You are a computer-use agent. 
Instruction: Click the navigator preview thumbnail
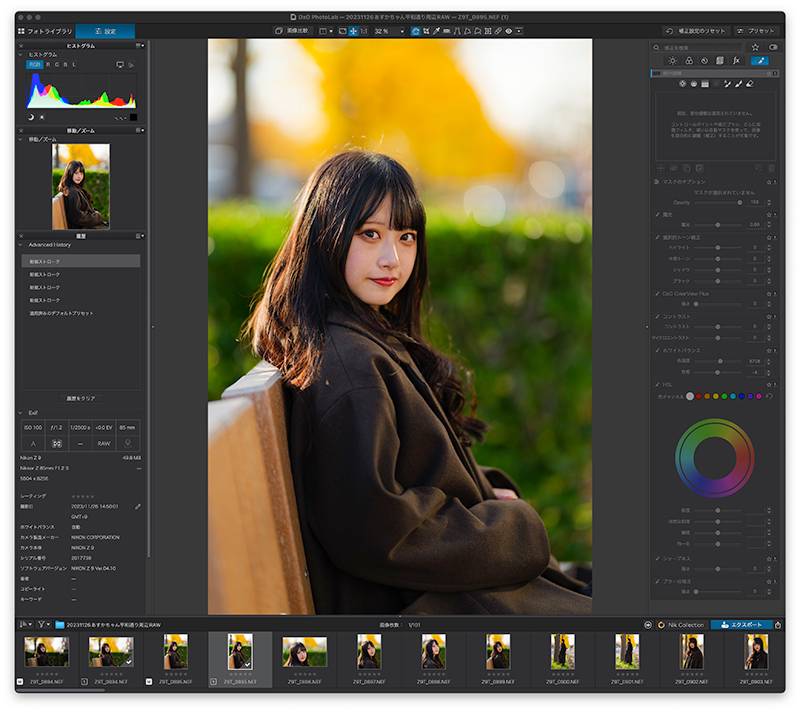pyautogui.click(x=81, y=186)
